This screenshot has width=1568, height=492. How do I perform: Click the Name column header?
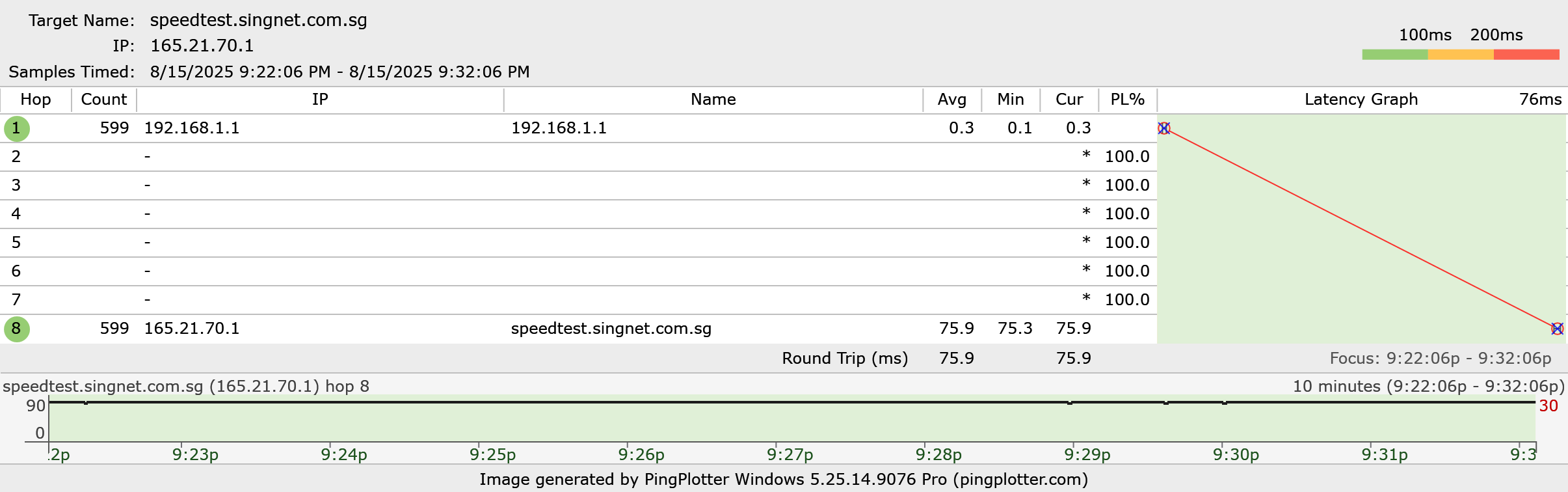point(713,100)
